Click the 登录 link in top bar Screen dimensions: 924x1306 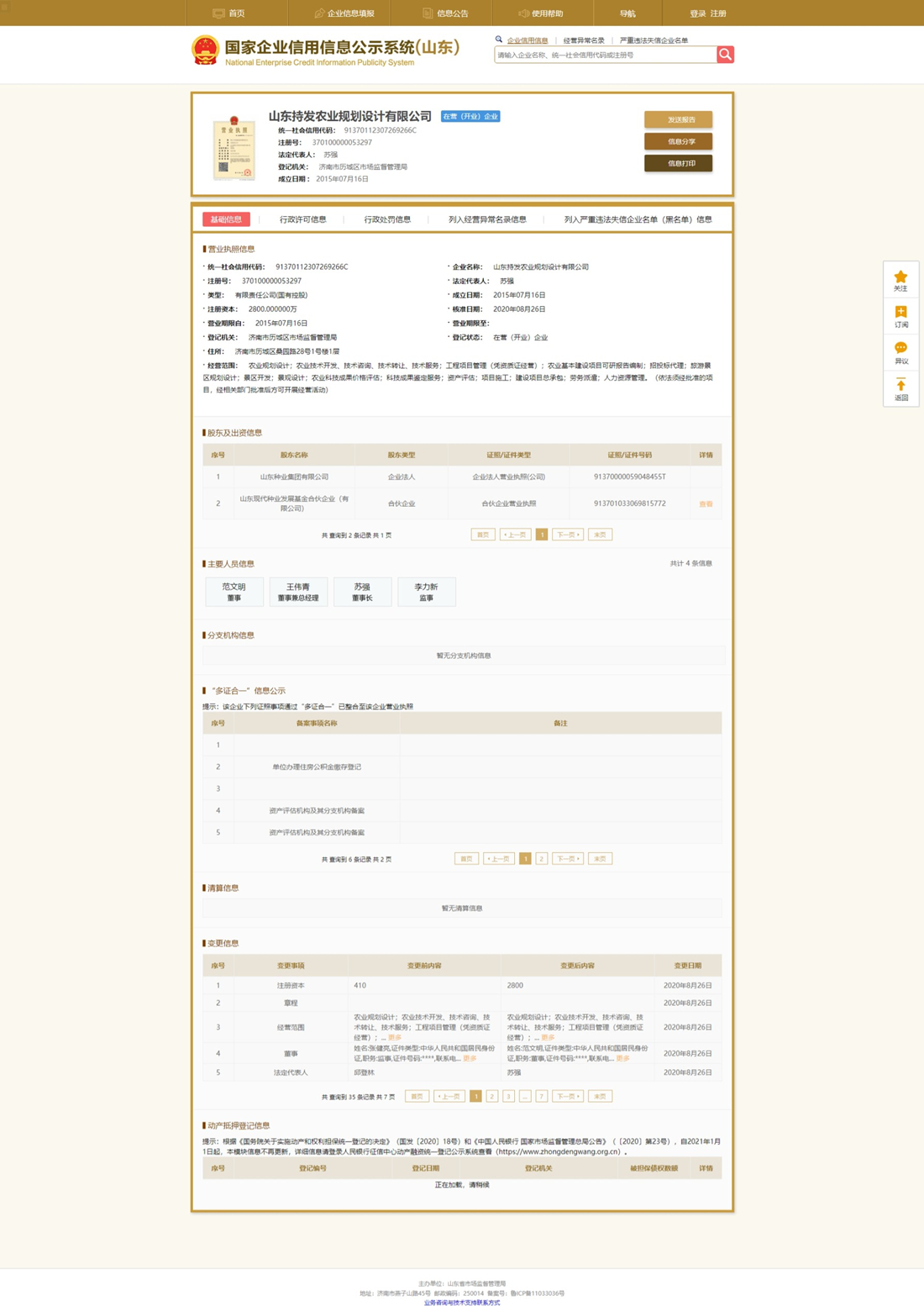(697, 13)
